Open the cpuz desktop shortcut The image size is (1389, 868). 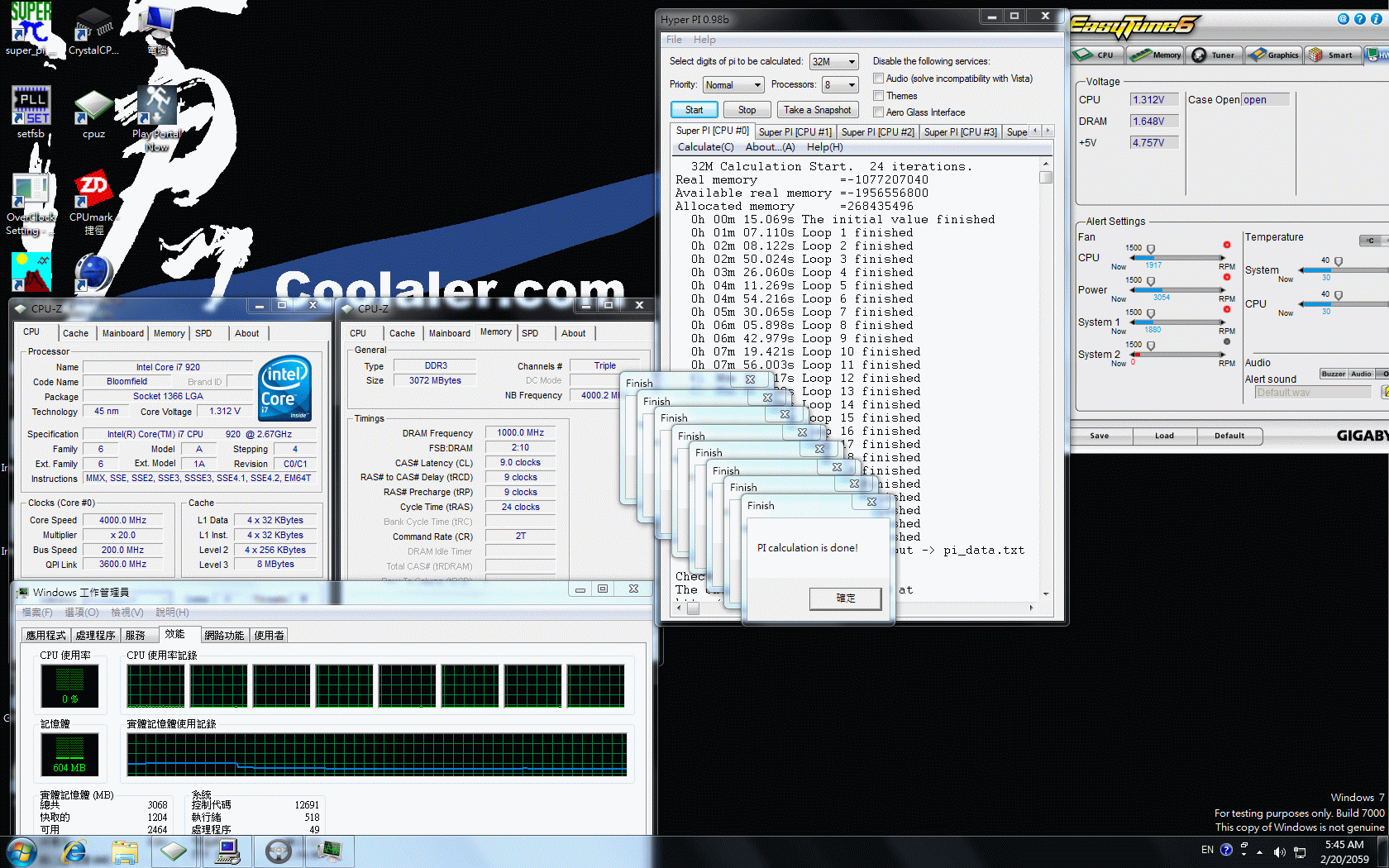pos(93,113)
